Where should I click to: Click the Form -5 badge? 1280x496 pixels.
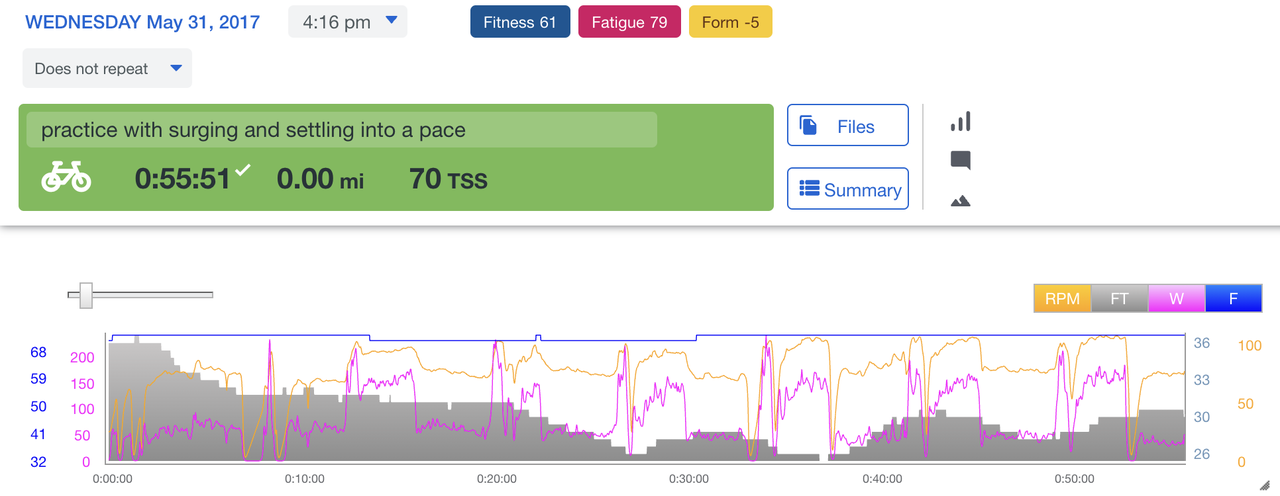[x=730, y=22]
